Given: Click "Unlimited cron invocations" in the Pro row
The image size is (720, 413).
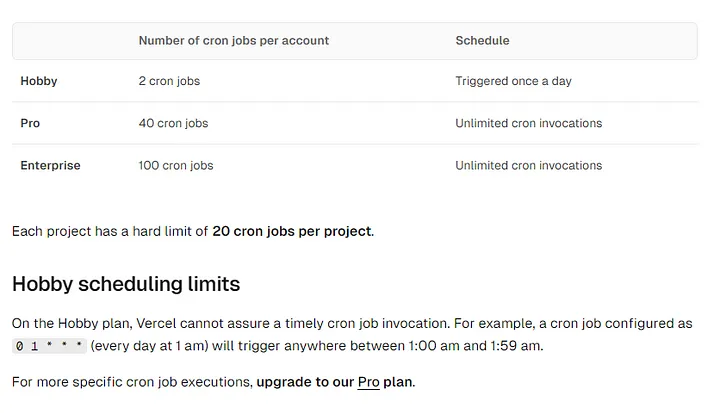Looking at the screenshot, I should coord(528,123).
